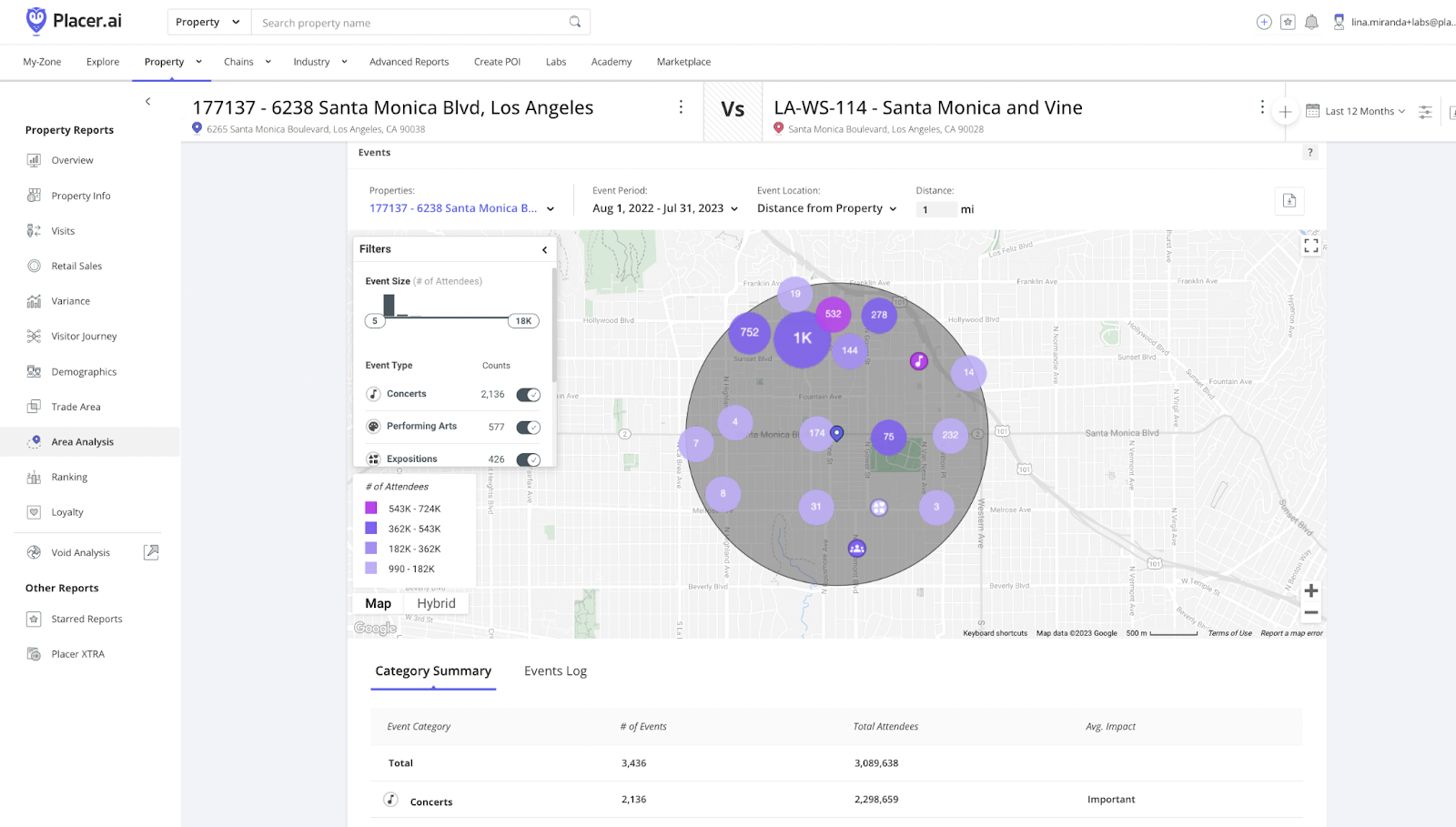Click the plus circle icon in header
The width and height of the screenshot is (1456, 827).
[1264, 22]
